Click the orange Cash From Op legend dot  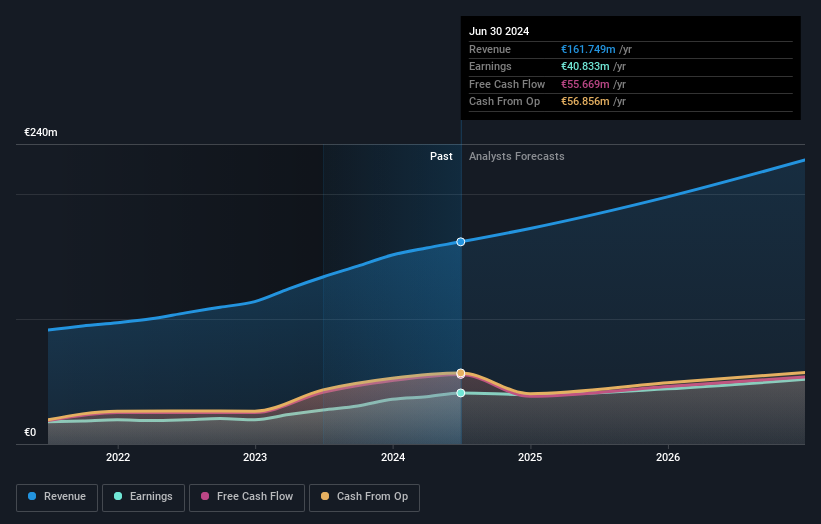325,496
